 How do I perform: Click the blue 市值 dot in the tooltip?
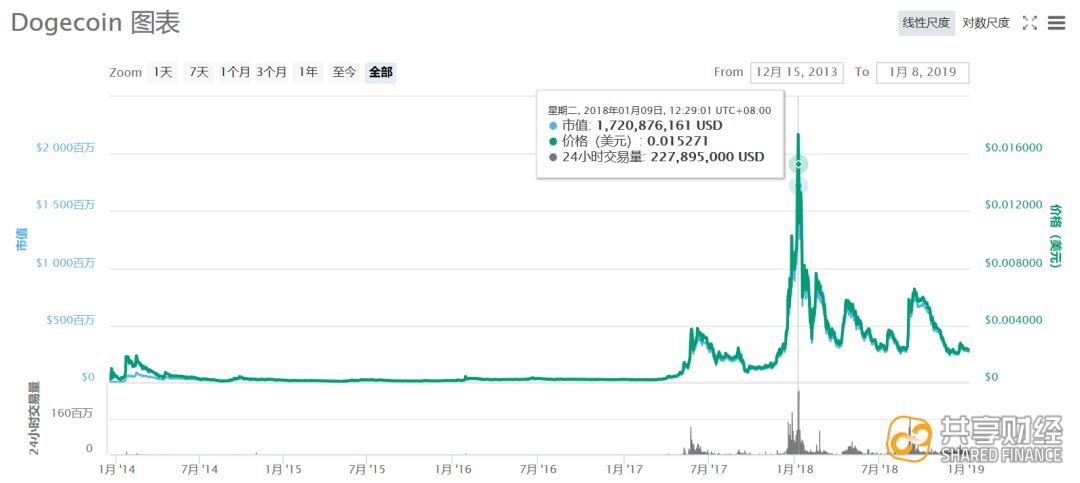pyautogui.click(x=553, y=126)
